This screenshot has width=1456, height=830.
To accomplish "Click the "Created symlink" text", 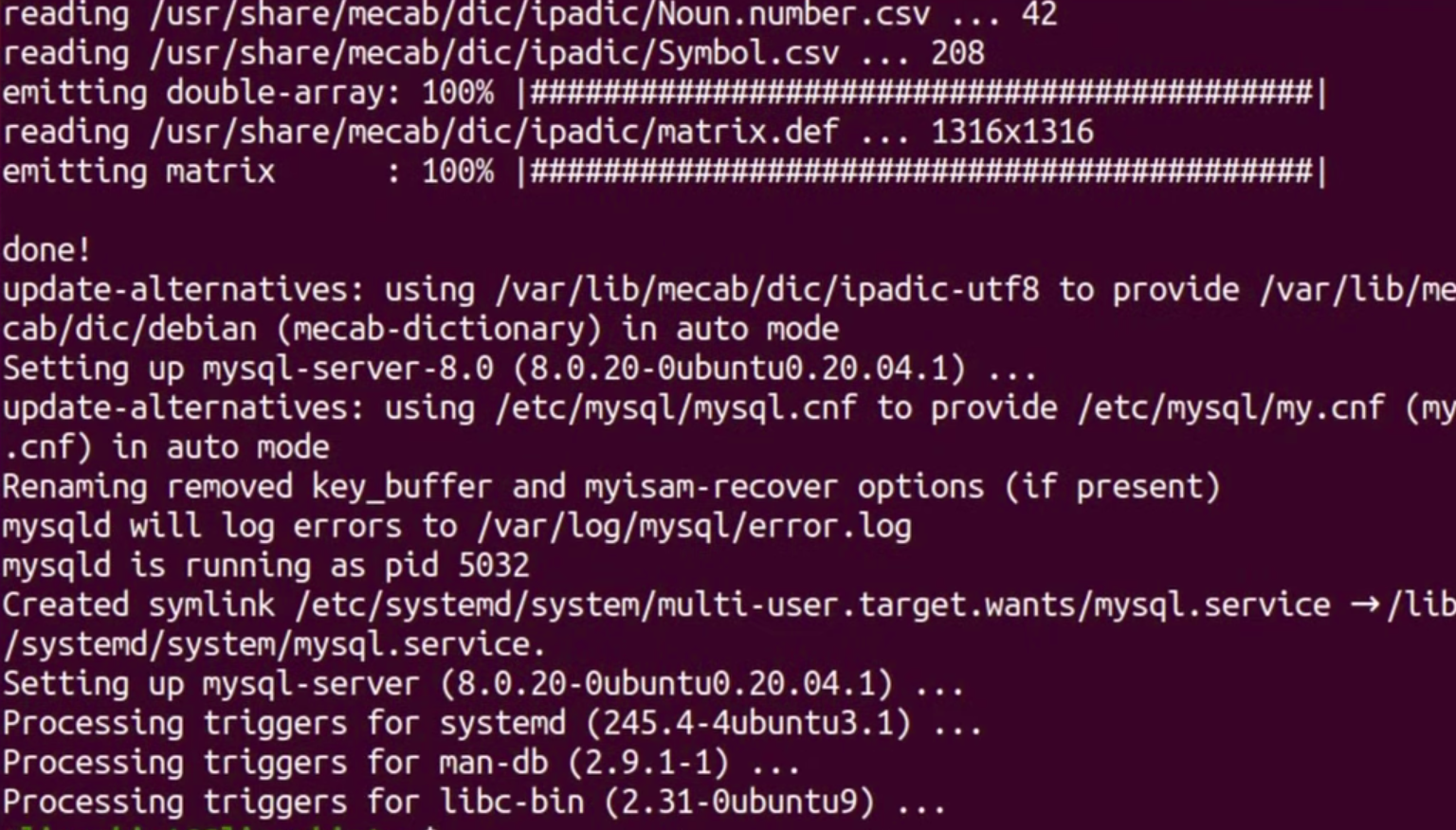I will pyautogui.click(x=138, y=604).
